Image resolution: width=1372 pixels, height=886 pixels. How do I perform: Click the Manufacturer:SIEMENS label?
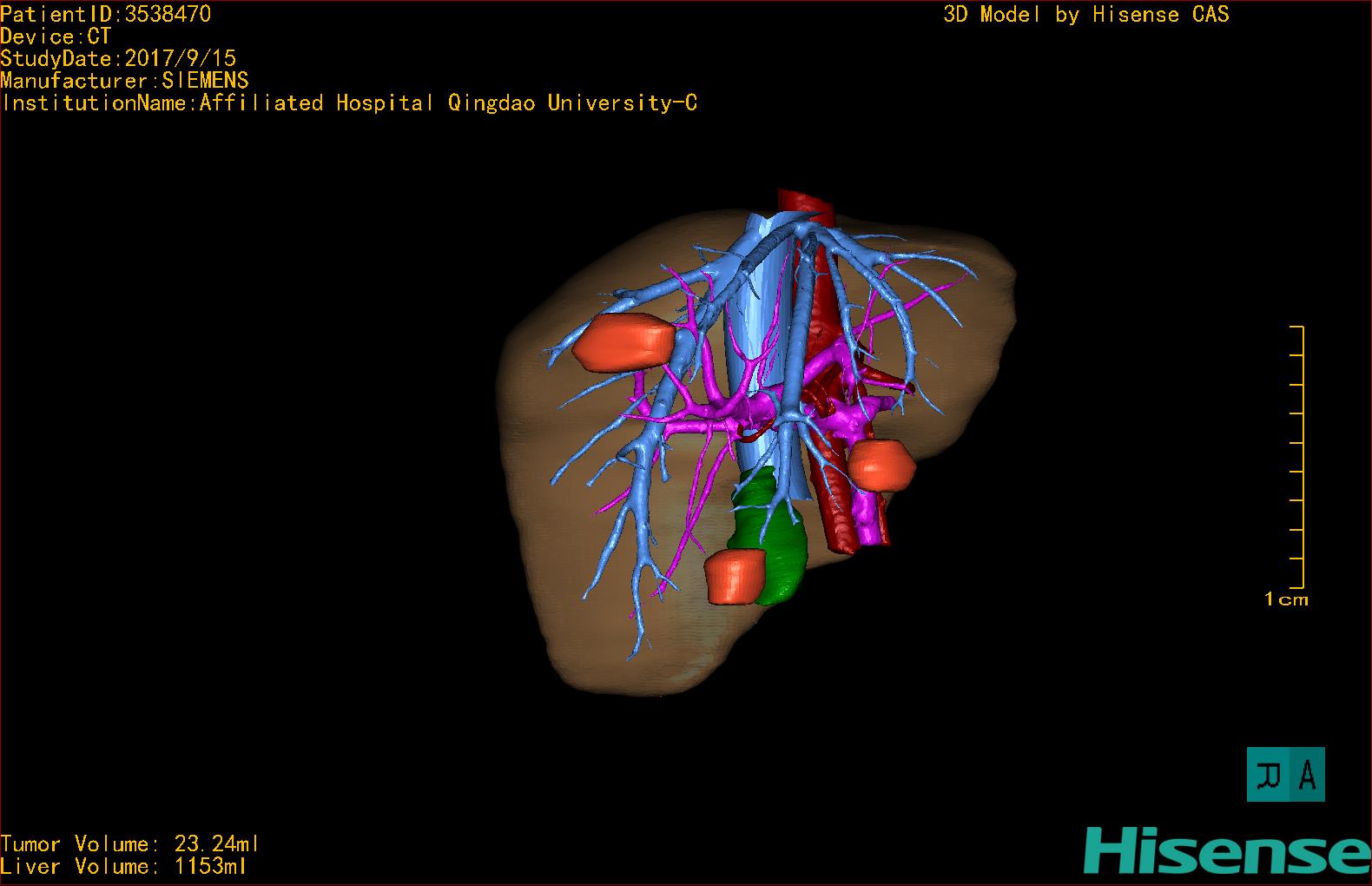124,81
